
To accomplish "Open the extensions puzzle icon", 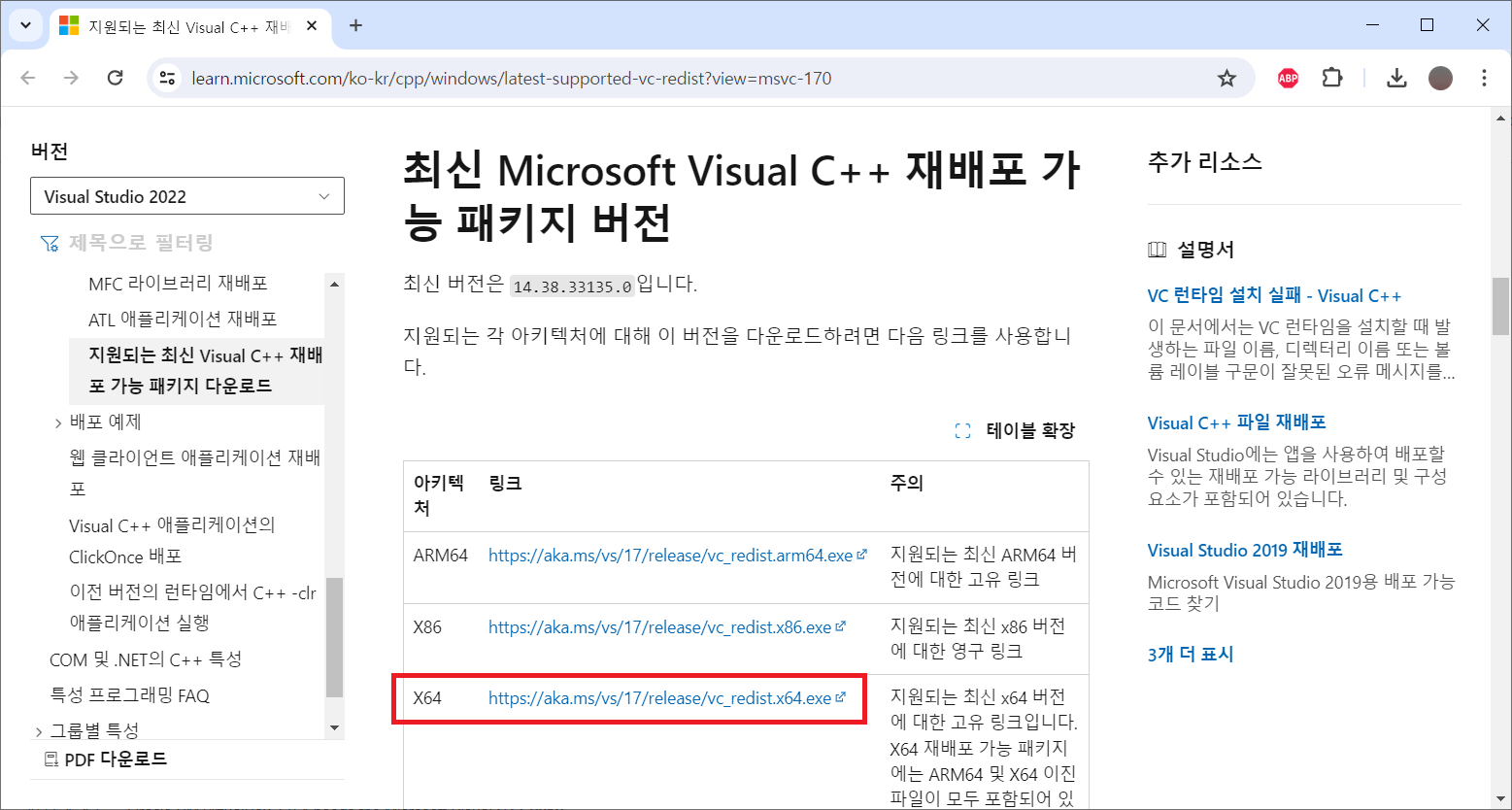I will 1332,79.
